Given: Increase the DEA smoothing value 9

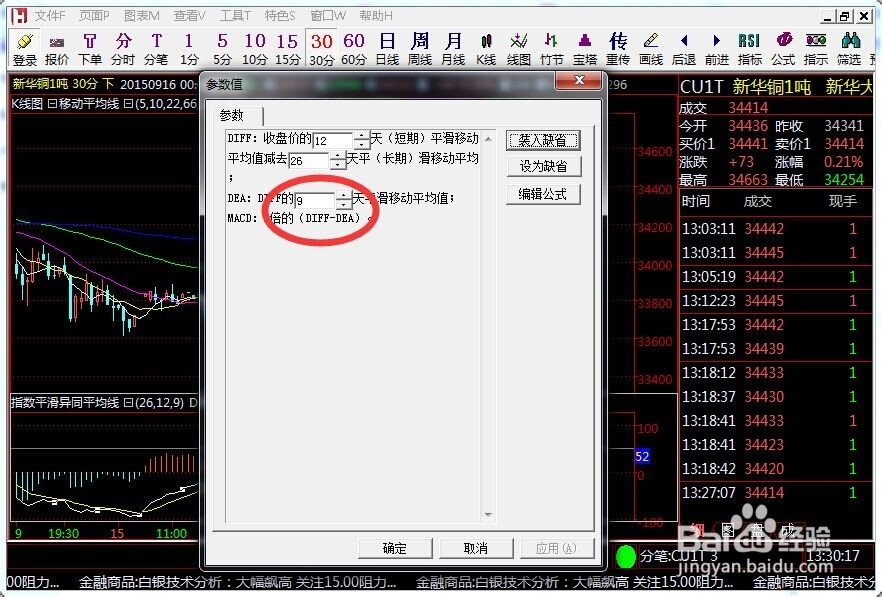Looking at the screenshot, I should 344,196.
